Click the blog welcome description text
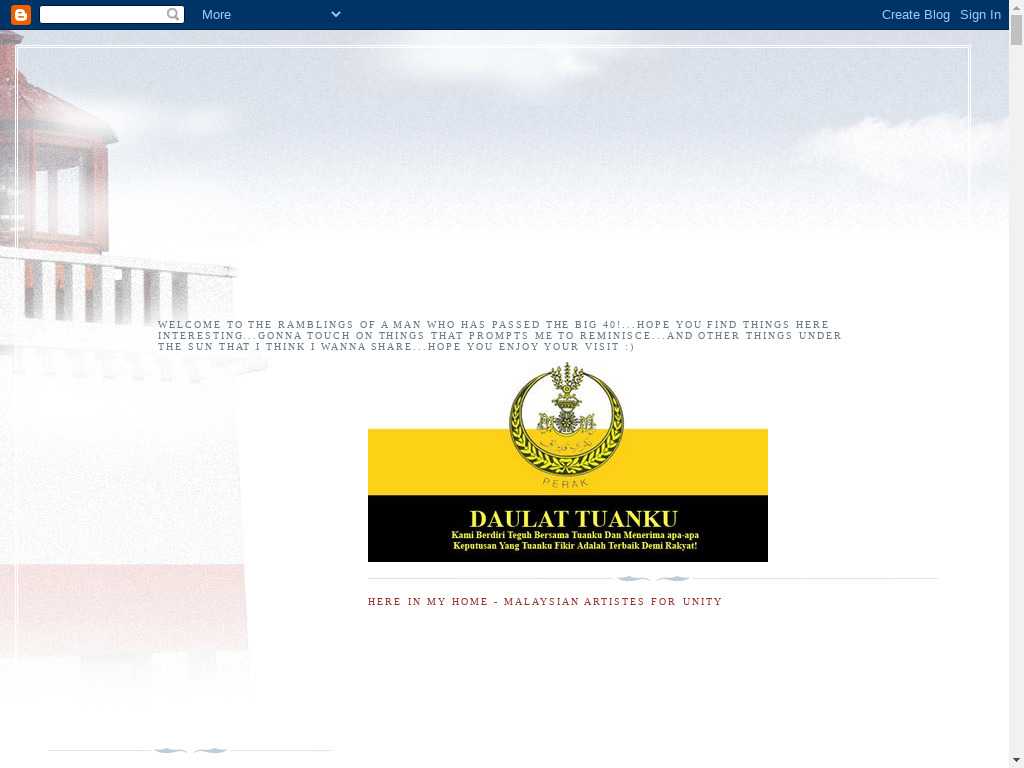The width and height of the screenshot is (1024, 768). [499, 336]
